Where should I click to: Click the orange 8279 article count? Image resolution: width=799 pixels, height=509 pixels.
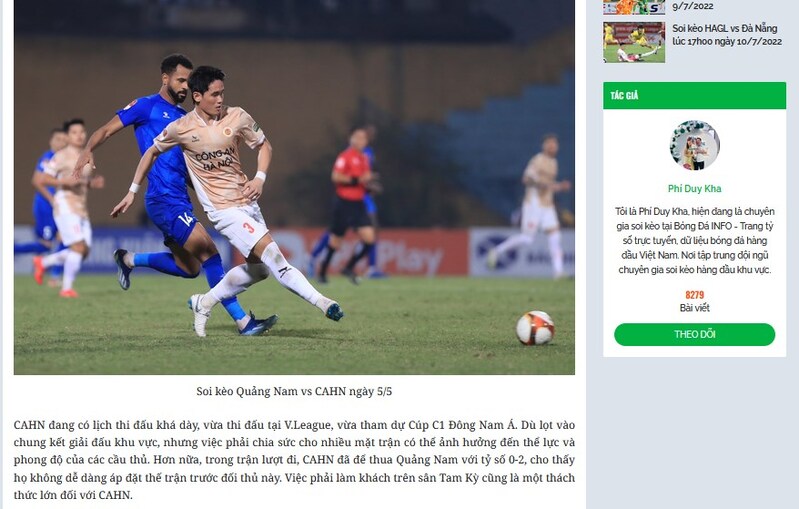[694, 295]
